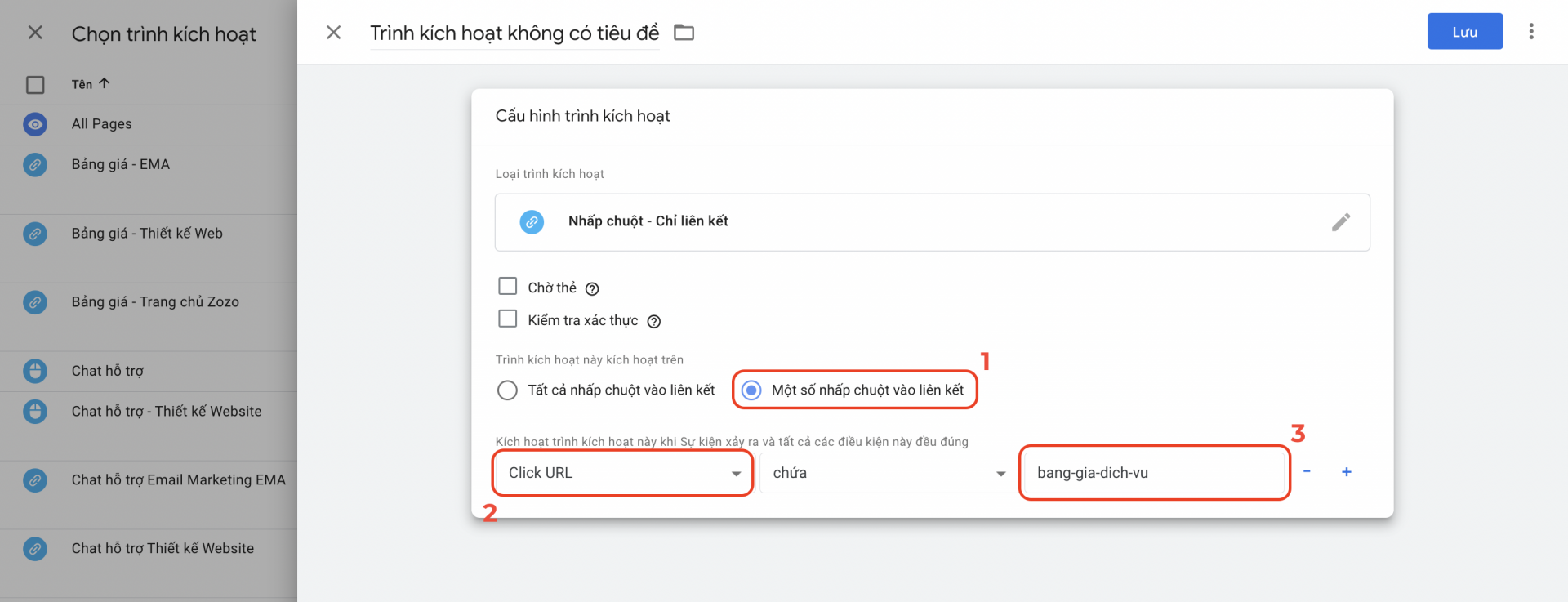Enable the Kiểm tra xác thực checkbox

point(508,319)
